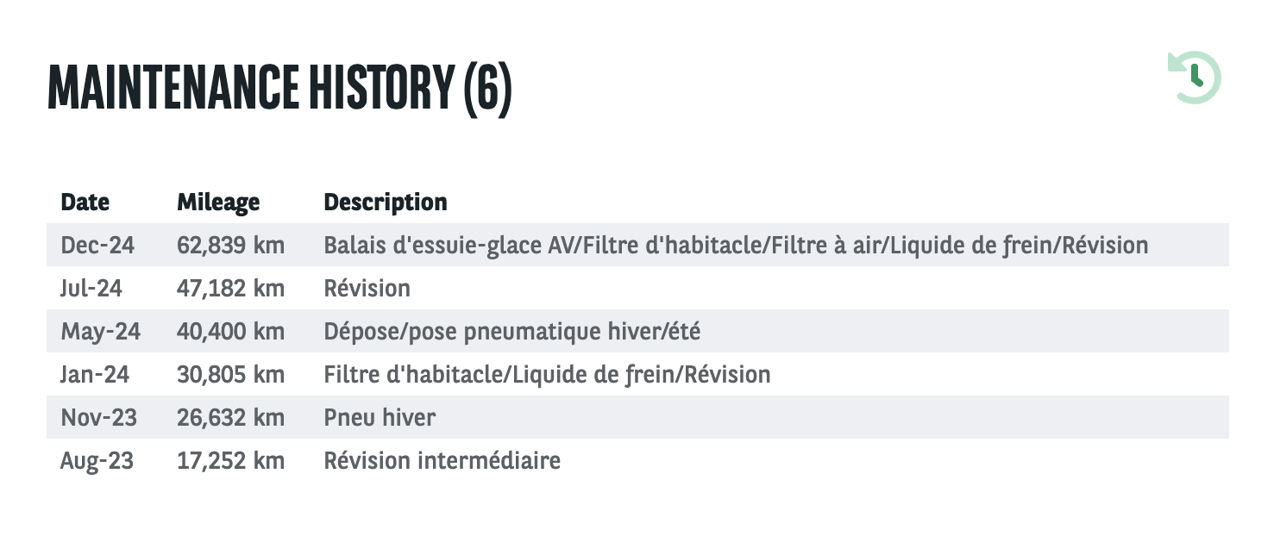Image resolution: width=1280 pixels, height=536 pixels.
Task: Open the May-24 maintenance row
Action: click(x=638, y=331)
